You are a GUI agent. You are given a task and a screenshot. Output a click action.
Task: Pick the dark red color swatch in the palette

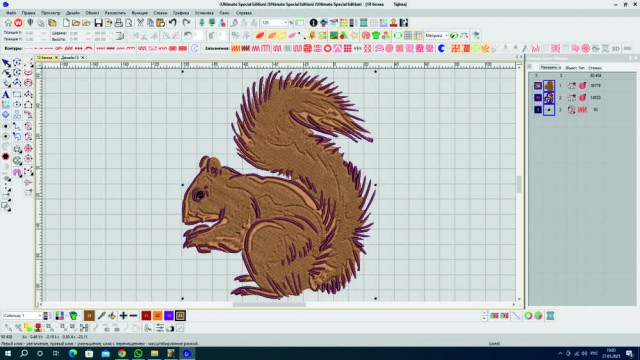(146, 316)
